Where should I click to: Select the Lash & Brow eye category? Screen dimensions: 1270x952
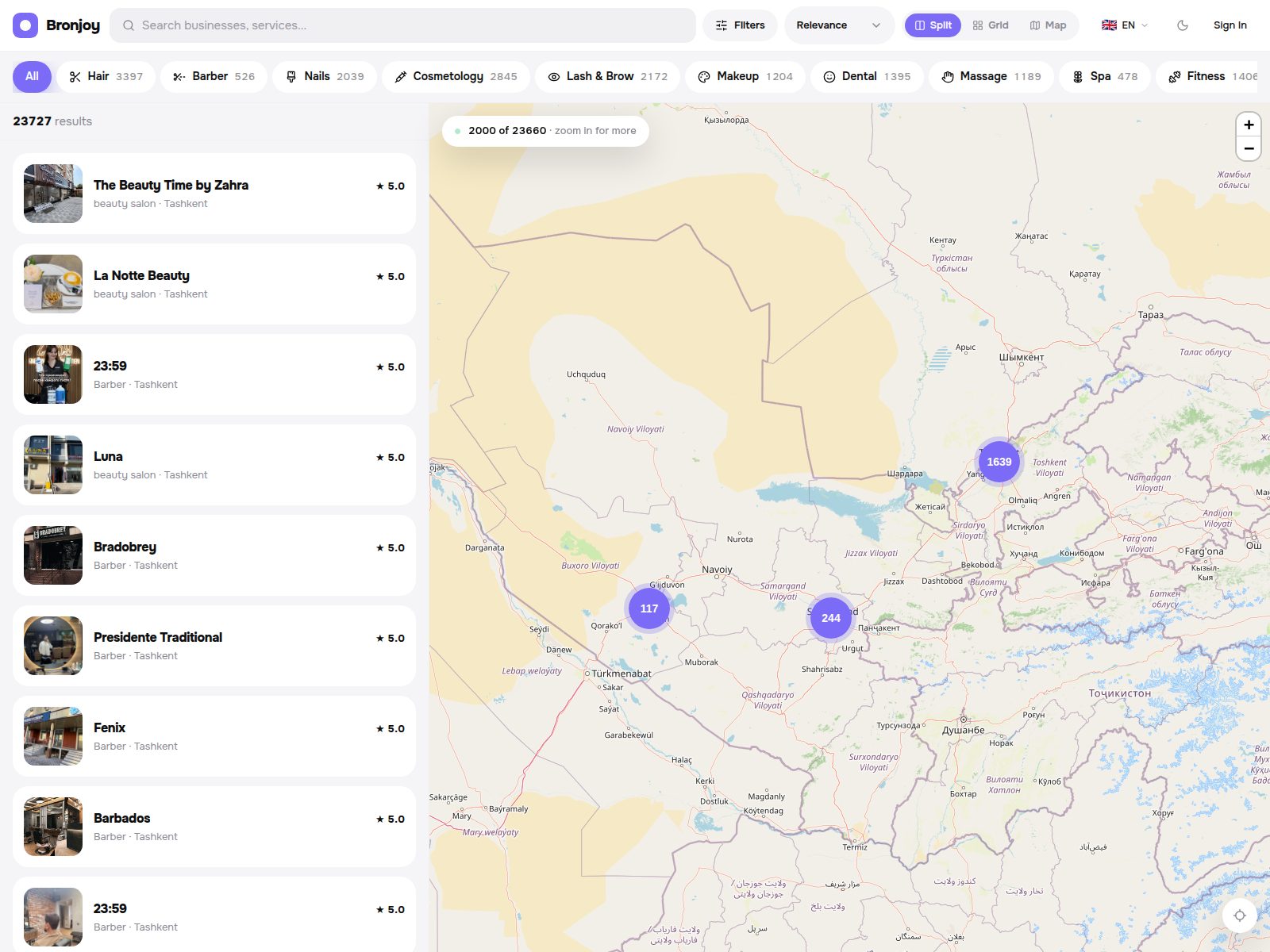tap(607, 76)
